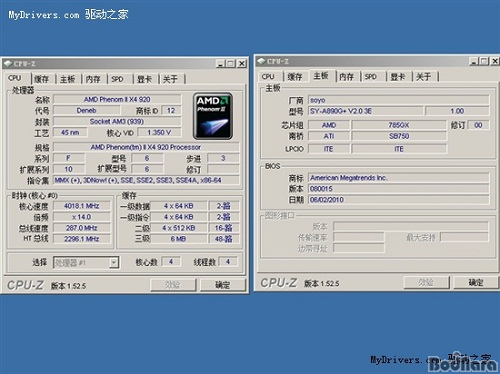Click the process value 45 nm
Image resolution: width=500 pixels, height=374 pixels.
click(70, 132)
